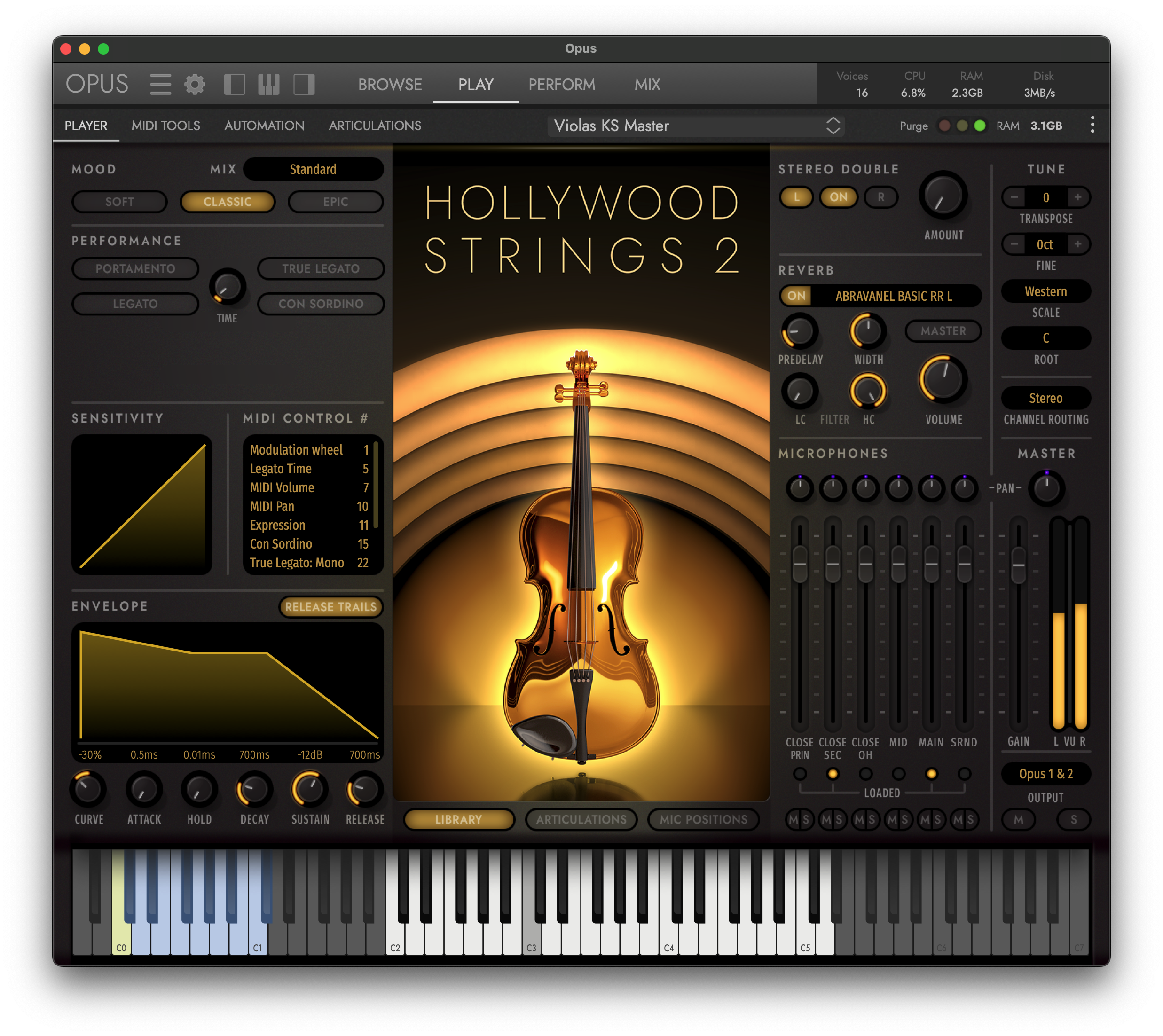This screenshot has width=1163, height=1036.
Task: Open the settings gear icon
Action: (195, 84)
